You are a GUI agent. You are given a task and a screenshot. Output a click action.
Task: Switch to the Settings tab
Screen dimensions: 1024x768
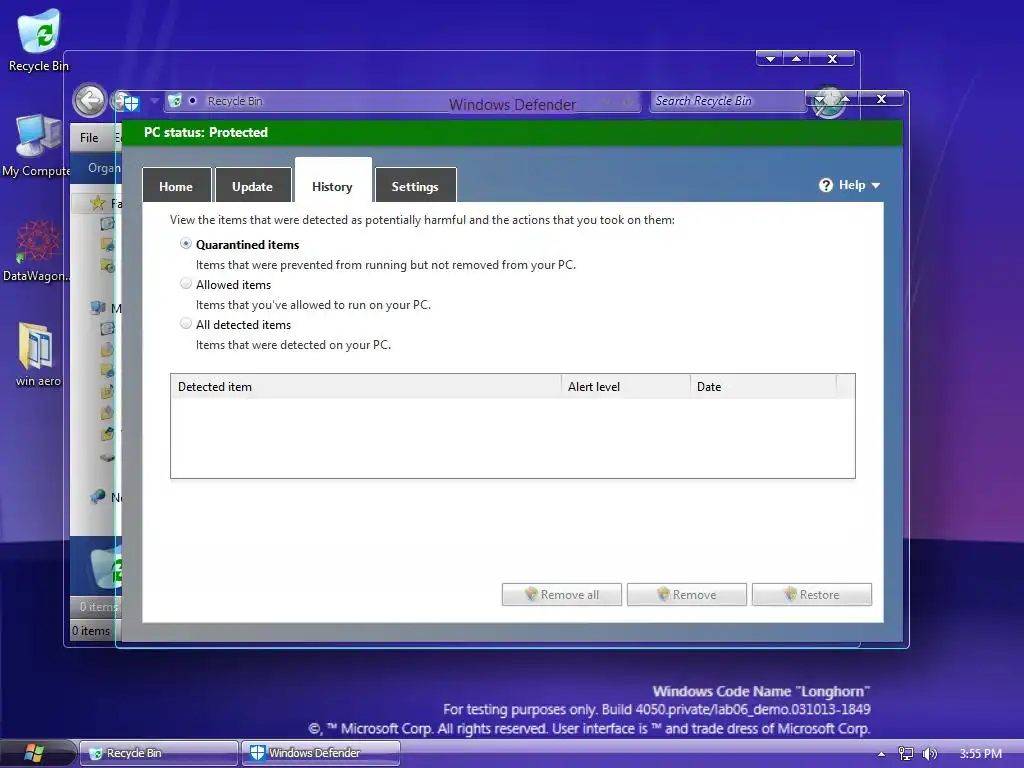[415, 186]
